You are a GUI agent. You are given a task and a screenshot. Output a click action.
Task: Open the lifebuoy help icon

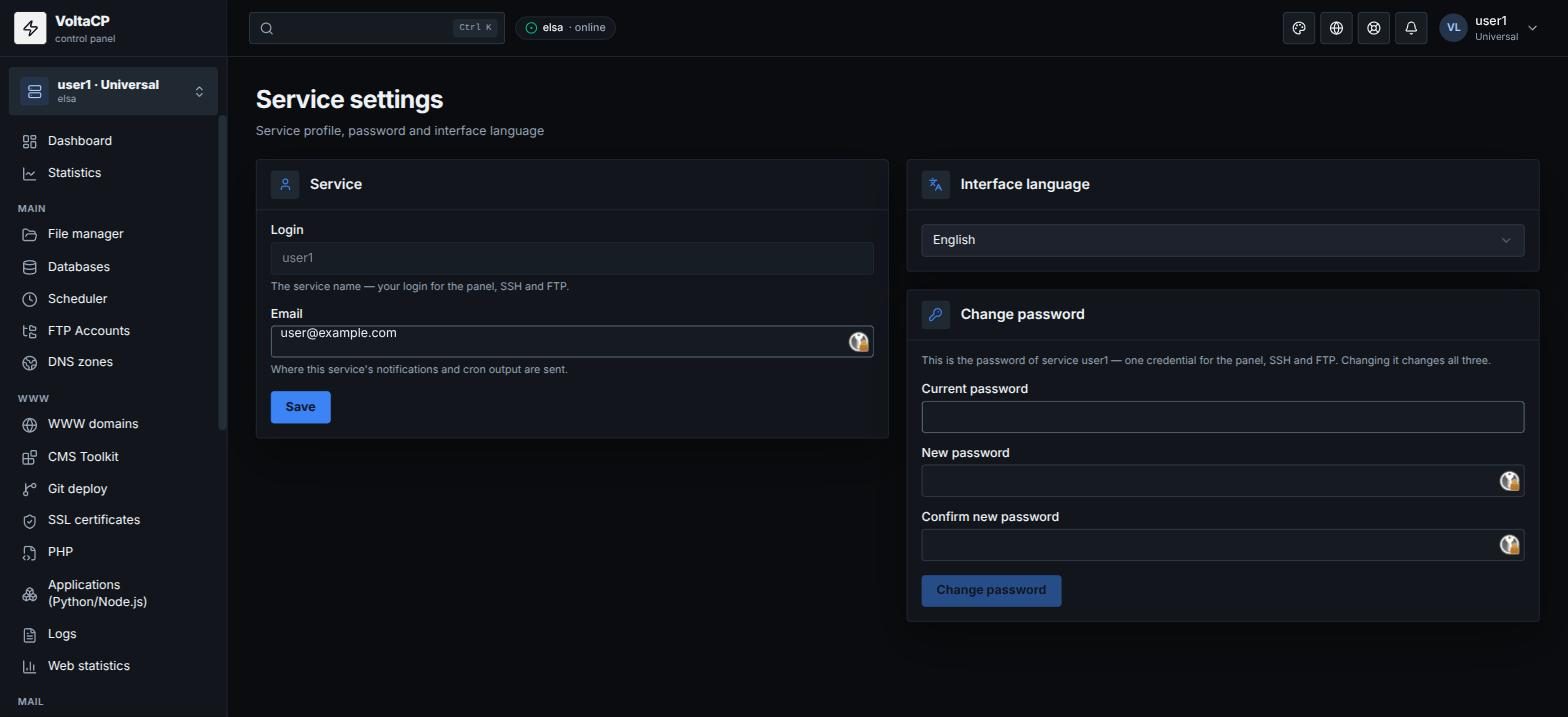[x=1374, y=28]
